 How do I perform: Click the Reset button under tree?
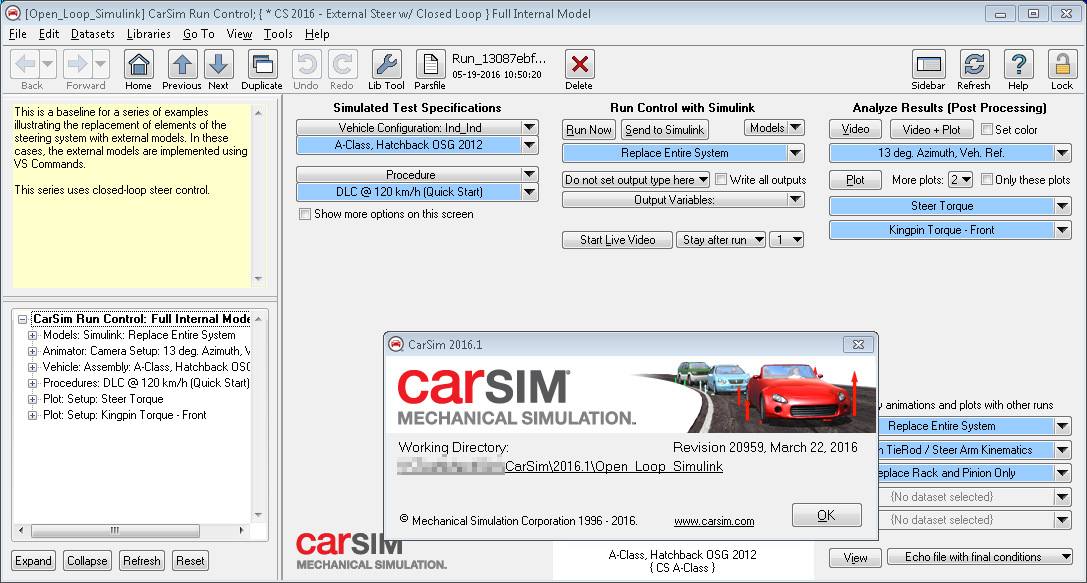tap(190, 561)
